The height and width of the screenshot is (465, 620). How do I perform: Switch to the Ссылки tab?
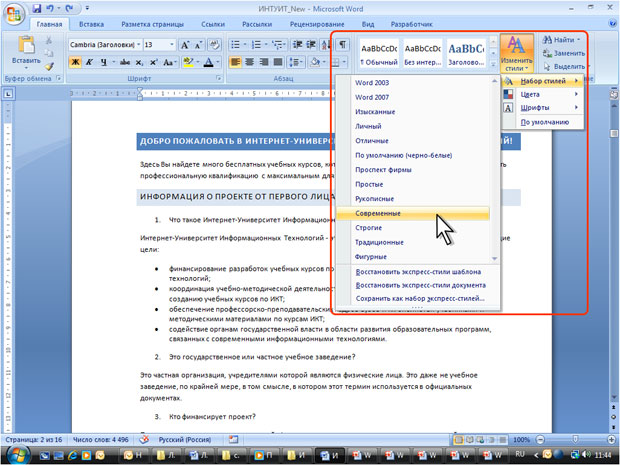pyautogui.click(x=213, y=24)
